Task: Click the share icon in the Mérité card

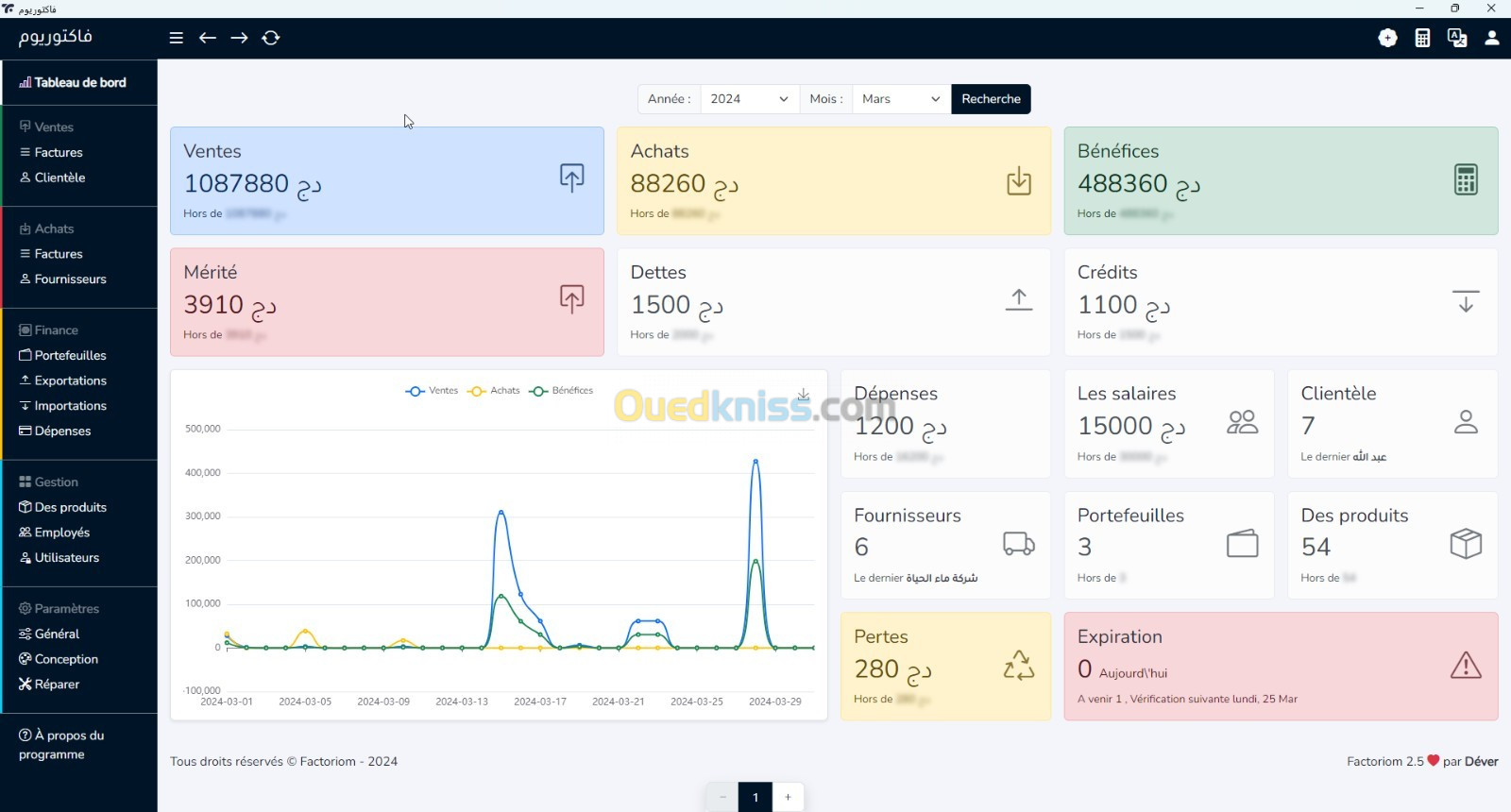Action: click(571, 298)
